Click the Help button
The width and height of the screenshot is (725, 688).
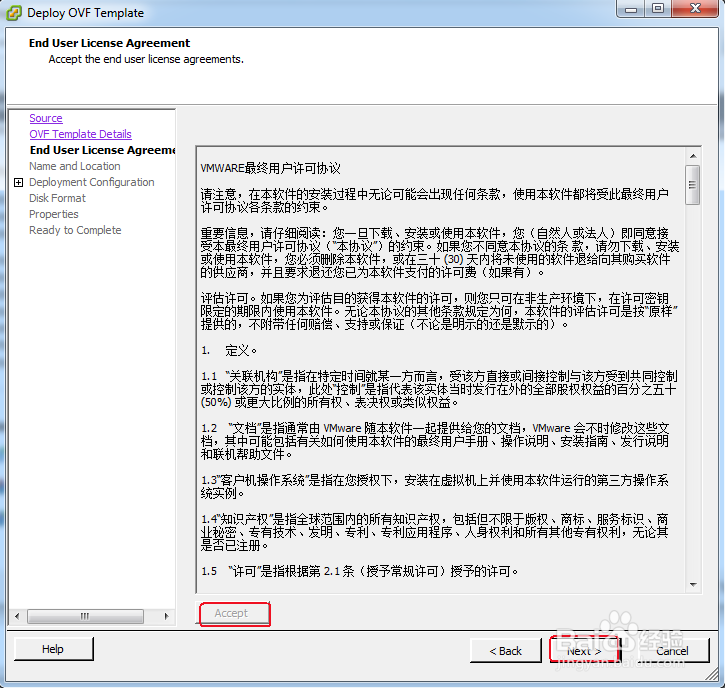pos(53,649)
